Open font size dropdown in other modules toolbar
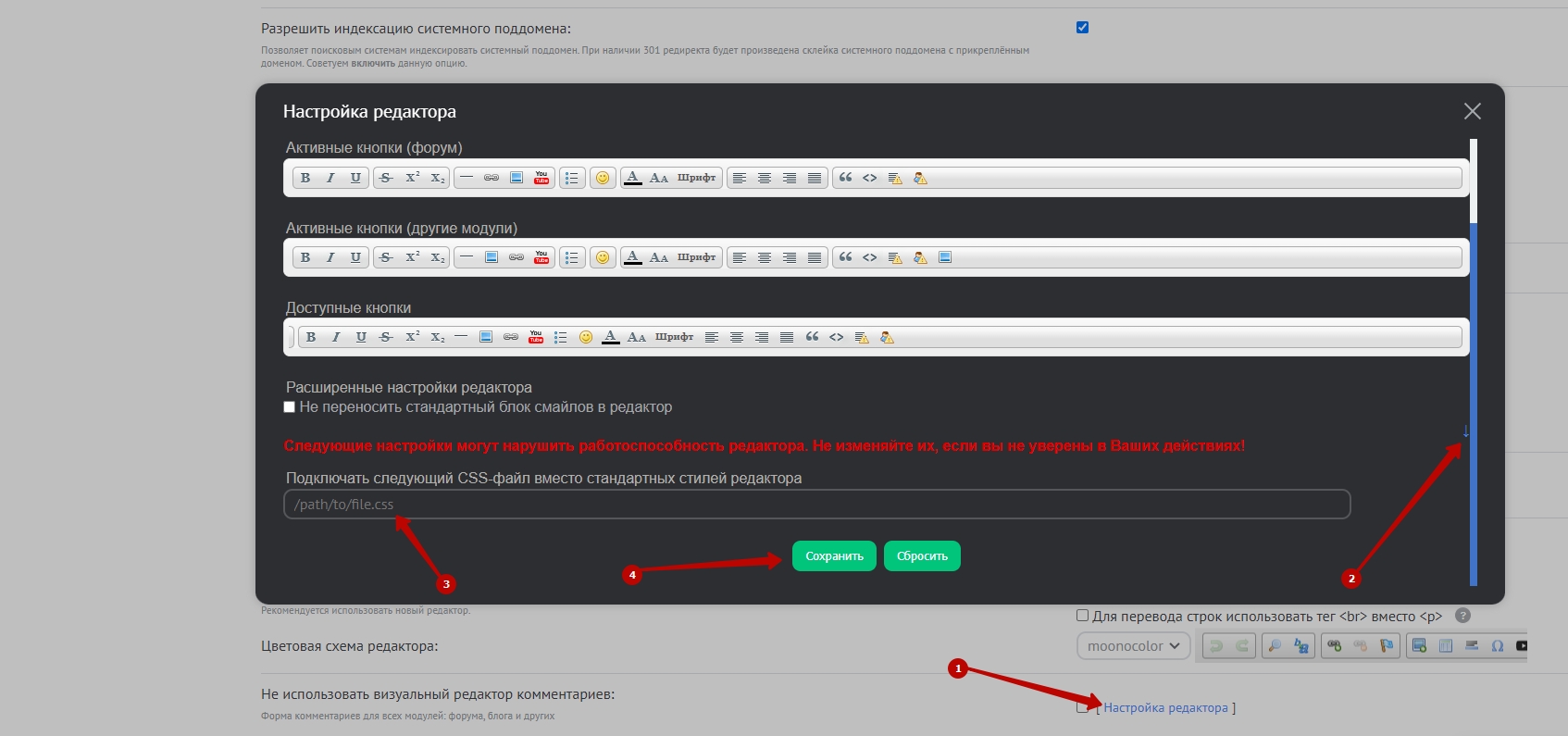1568x736 pixels. pos(658,257)
